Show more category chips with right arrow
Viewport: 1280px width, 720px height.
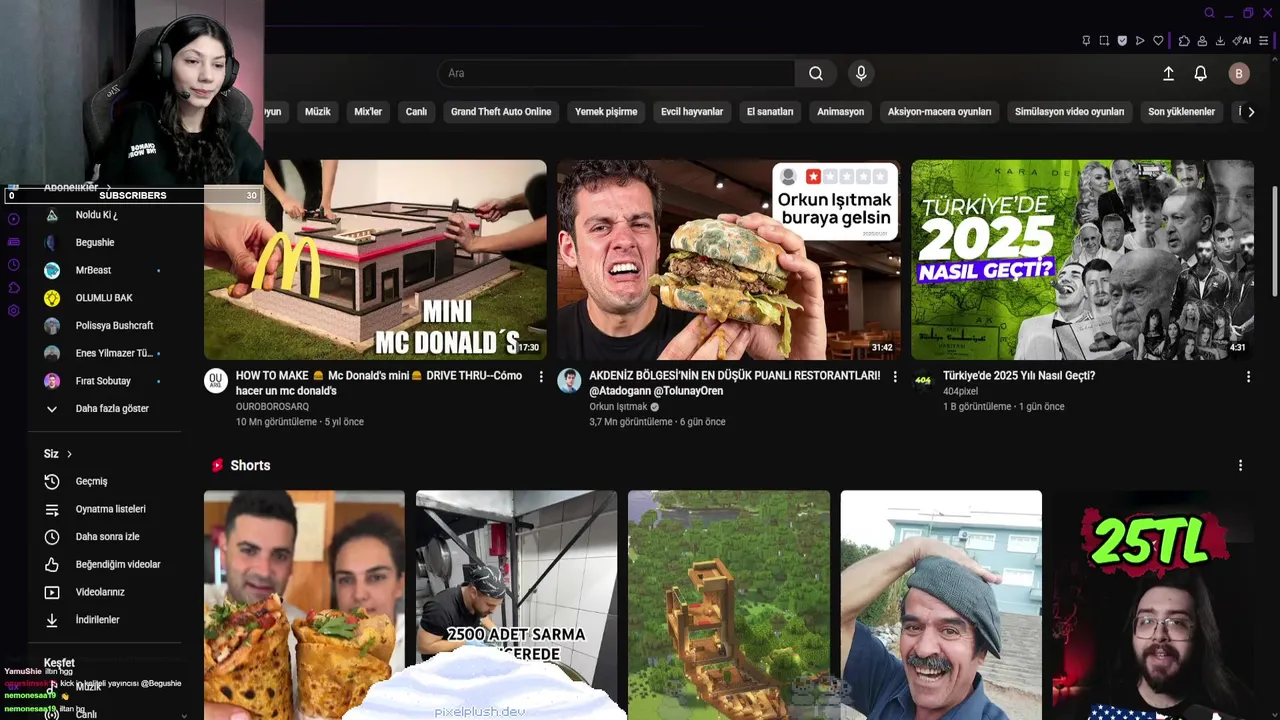coord(1250,112)
